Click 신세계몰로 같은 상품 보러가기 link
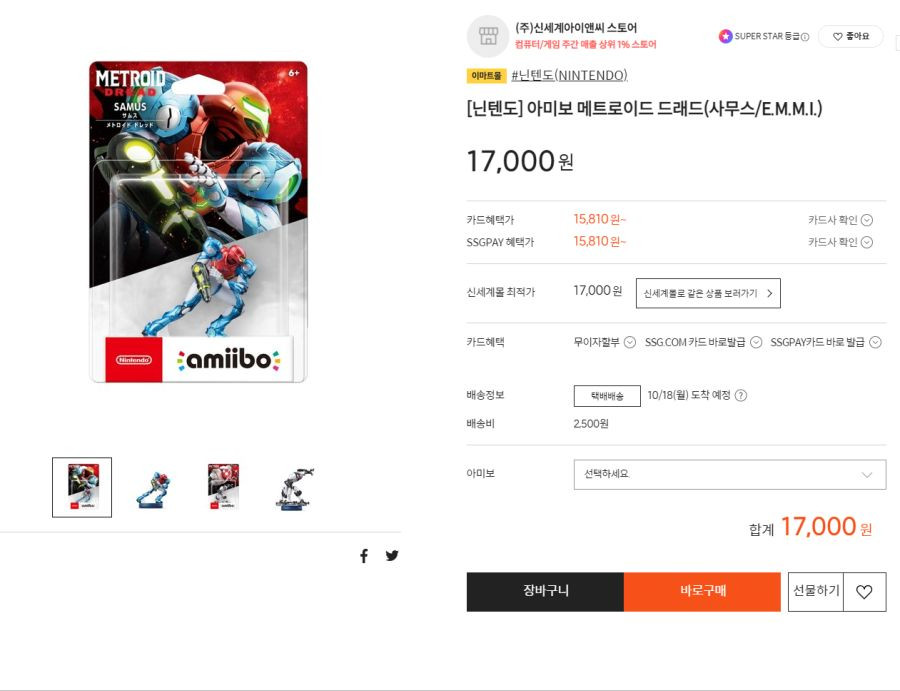This screenshot has width=900, height=691. pos(708,293)
